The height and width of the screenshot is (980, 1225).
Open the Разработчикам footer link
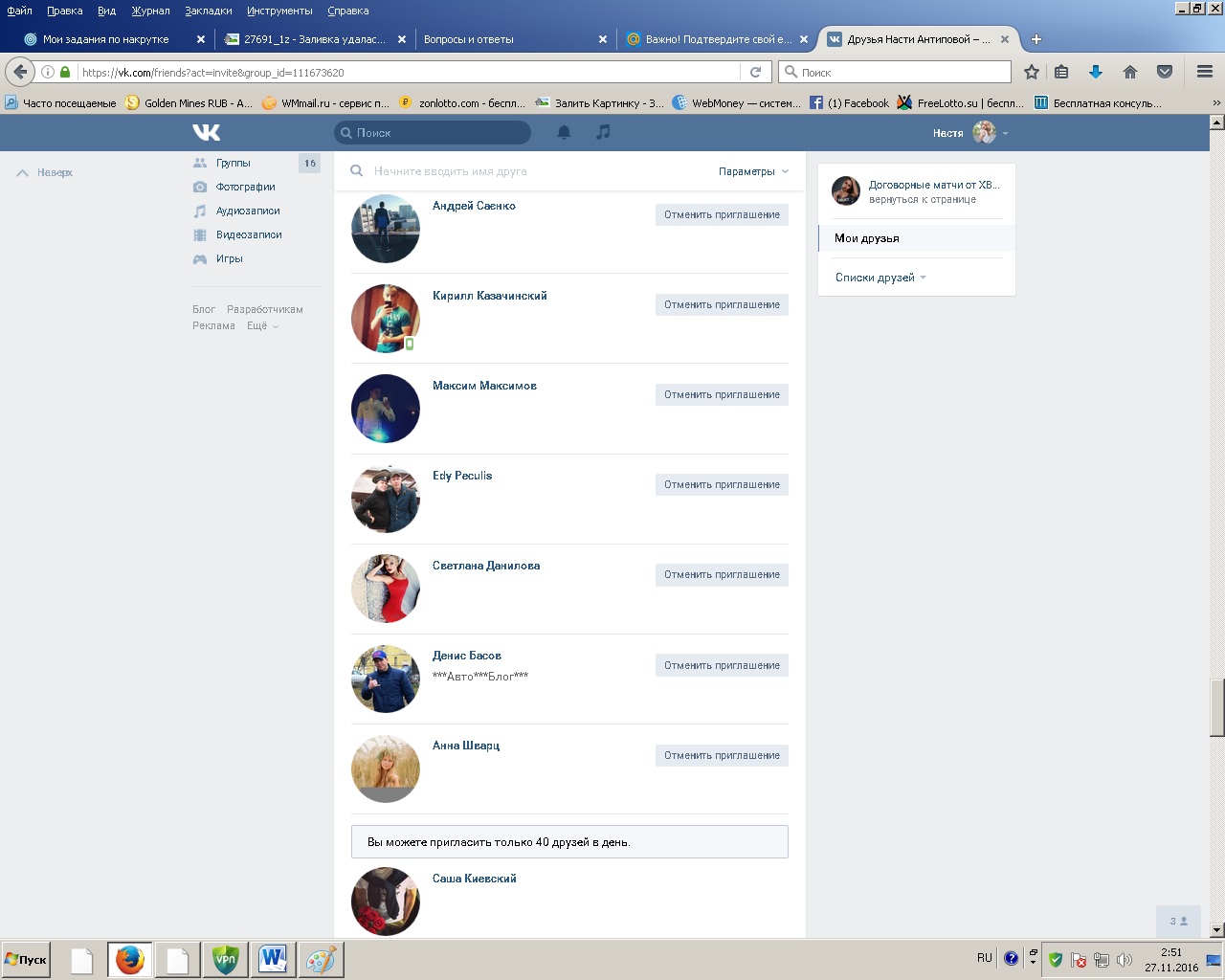point(265,309)
